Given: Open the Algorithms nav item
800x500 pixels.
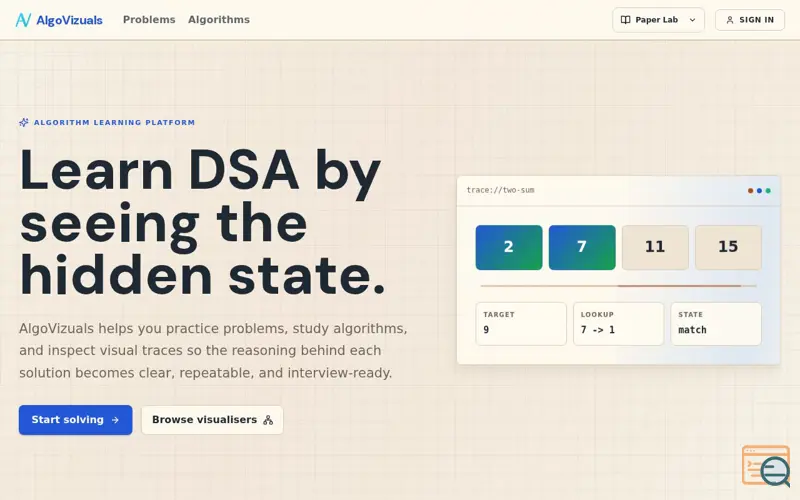Looking at the screenshot, I should click(219, 19).
